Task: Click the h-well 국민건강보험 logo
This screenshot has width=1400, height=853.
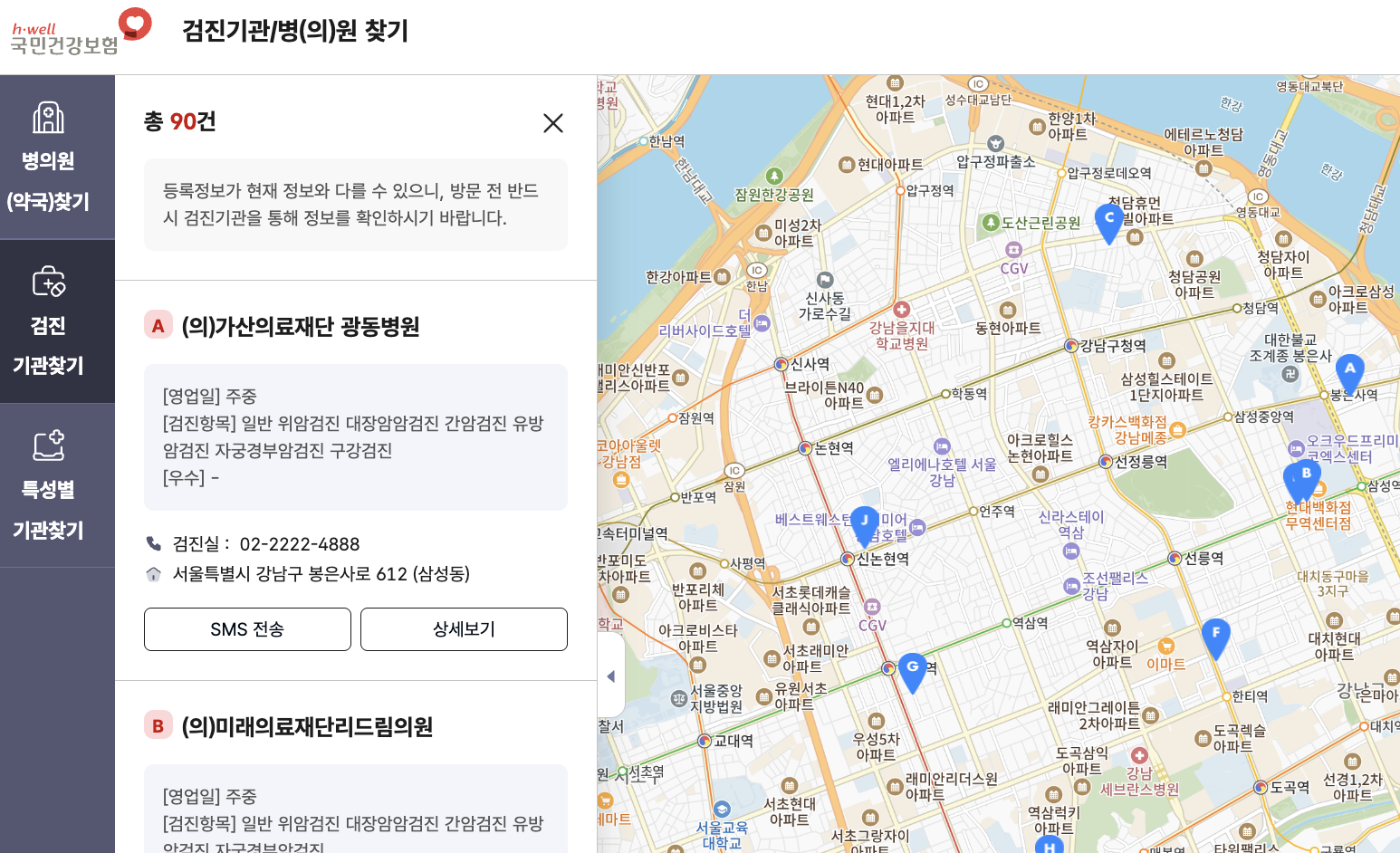Action: point(81,33)
